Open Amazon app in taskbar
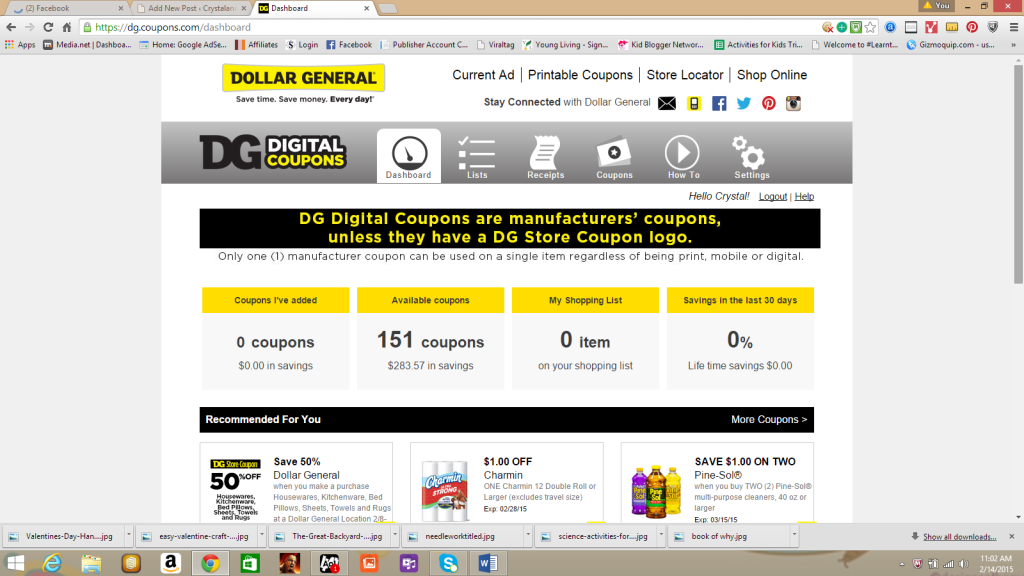1024x576 pixels. pyautogui.click(x=170, y=563)
